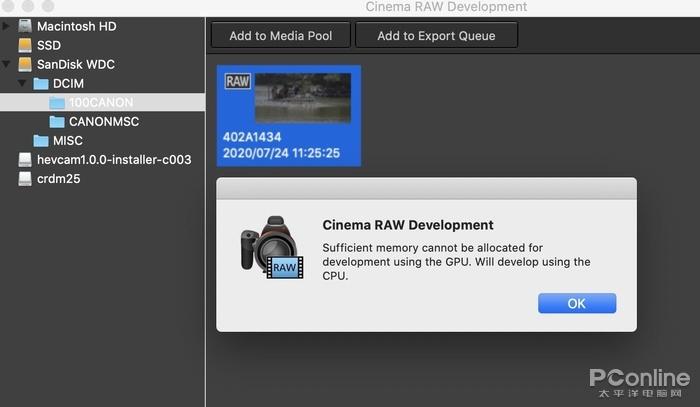700x407 pixels.
Task: Select the crdm25 disk icon
Action: tap(25, 179)
